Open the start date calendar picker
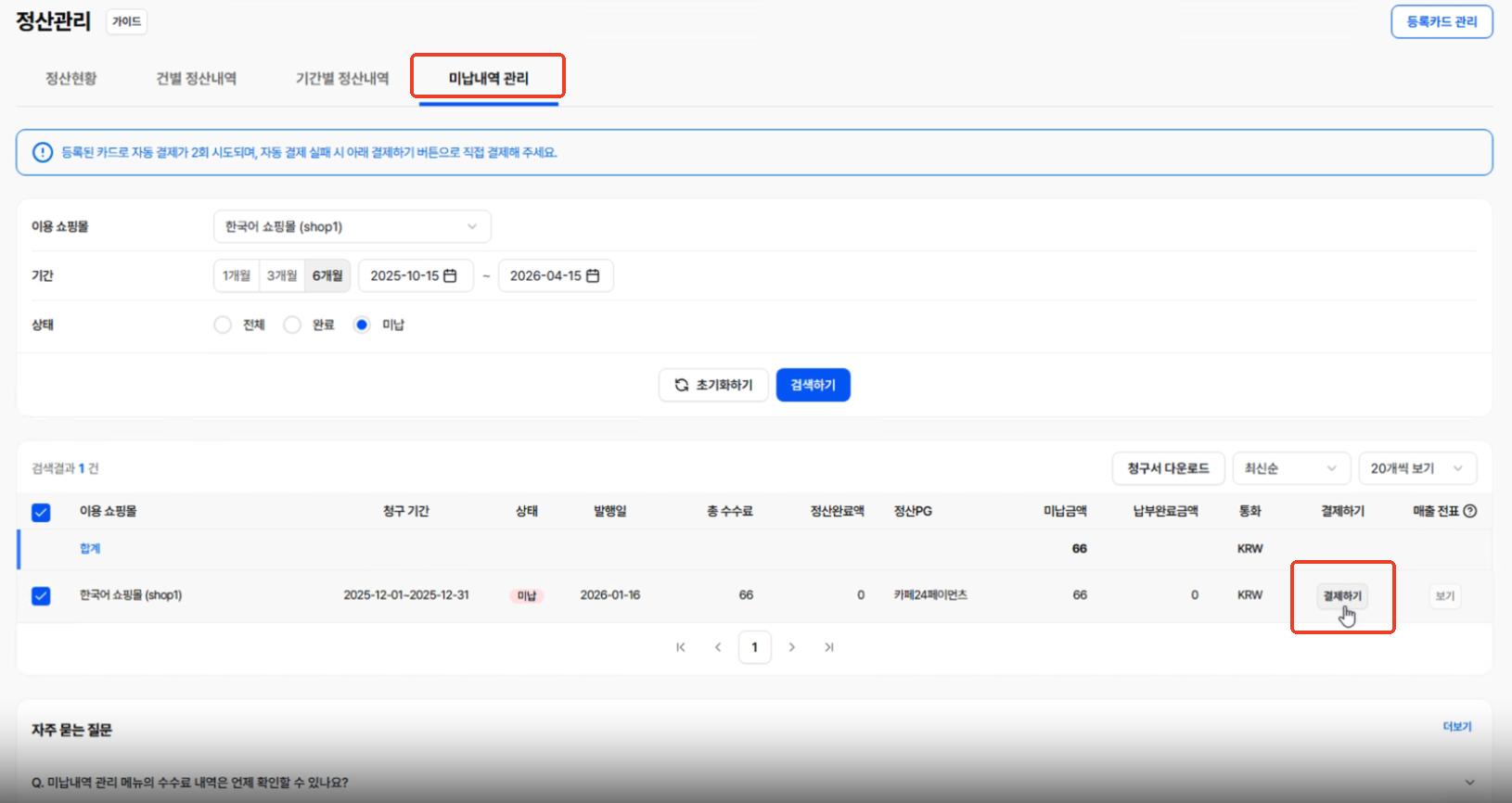The width and height of the screenshot is (1512, 803). [450, 275]
